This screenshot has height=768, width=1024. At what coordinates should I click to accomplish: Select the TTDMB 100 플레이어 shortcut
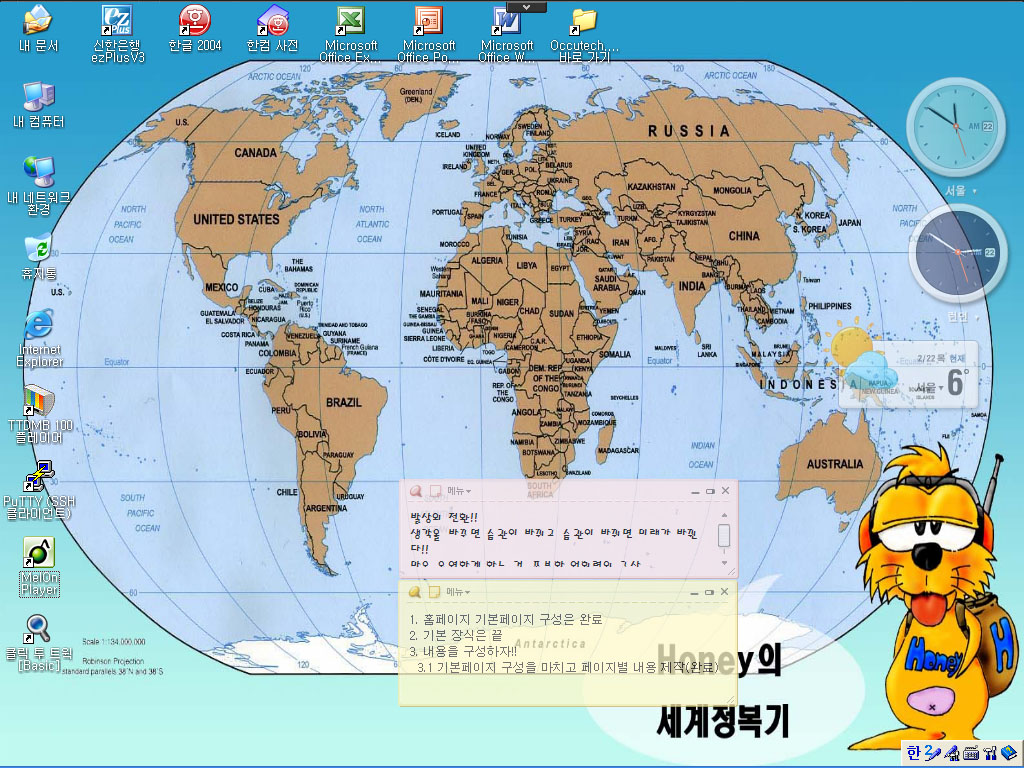[39, 415]
